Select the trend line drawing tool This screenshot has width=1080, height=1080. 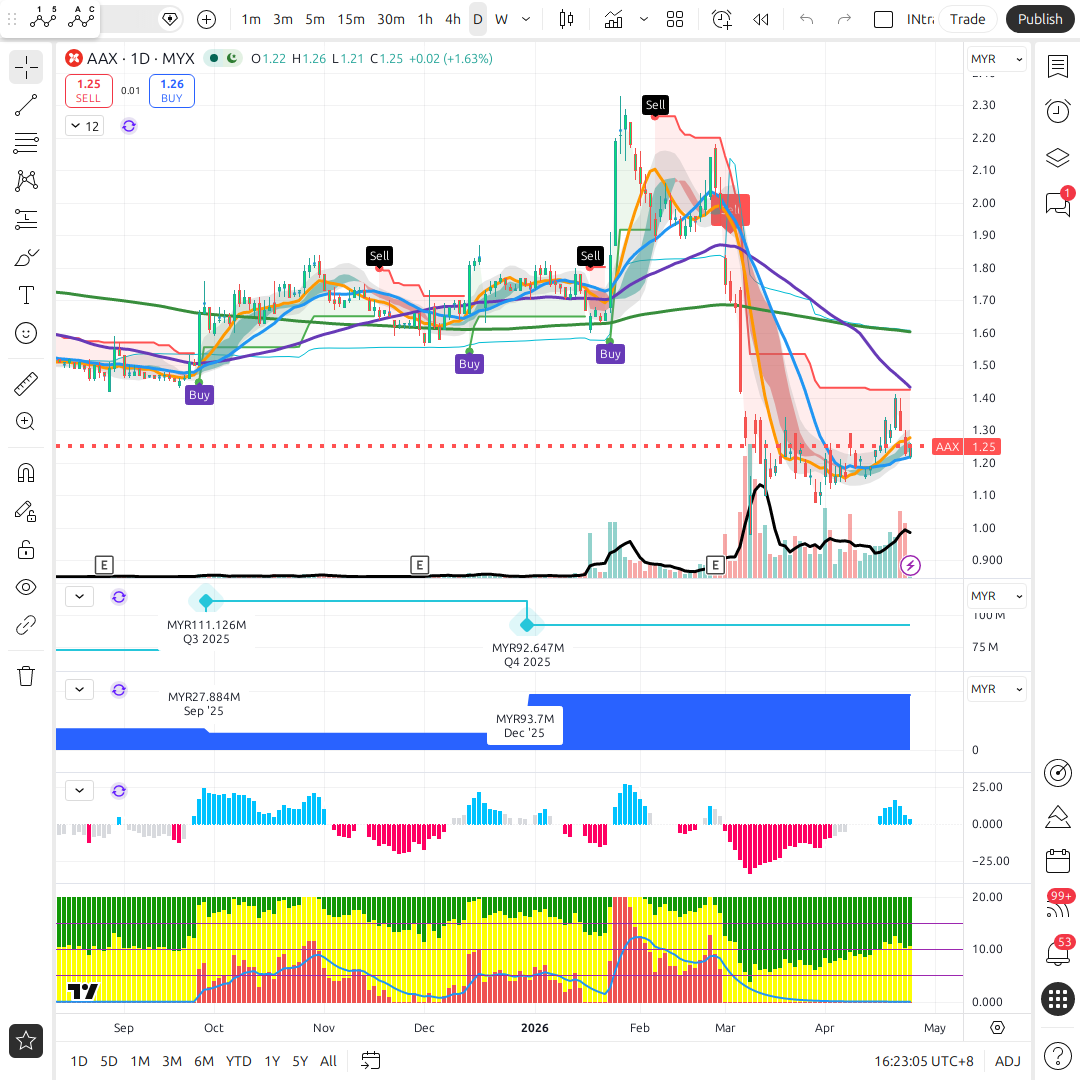pos(26,105)
